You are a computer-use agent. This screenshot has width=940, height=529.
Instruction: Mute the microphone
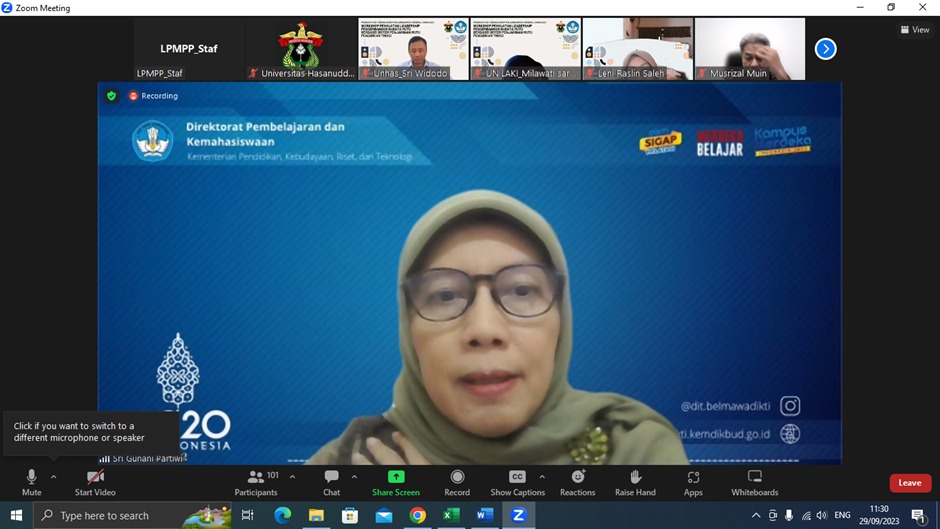pos(32,481)
